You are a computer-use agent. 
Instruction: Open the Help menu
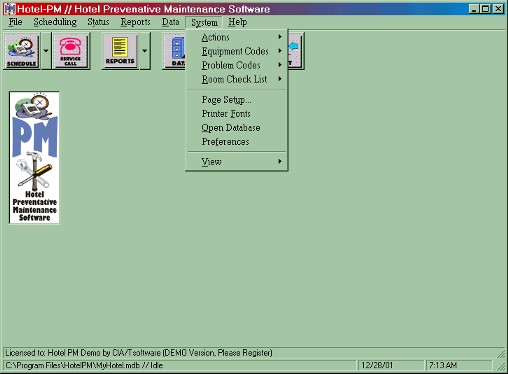pos(237,22)
